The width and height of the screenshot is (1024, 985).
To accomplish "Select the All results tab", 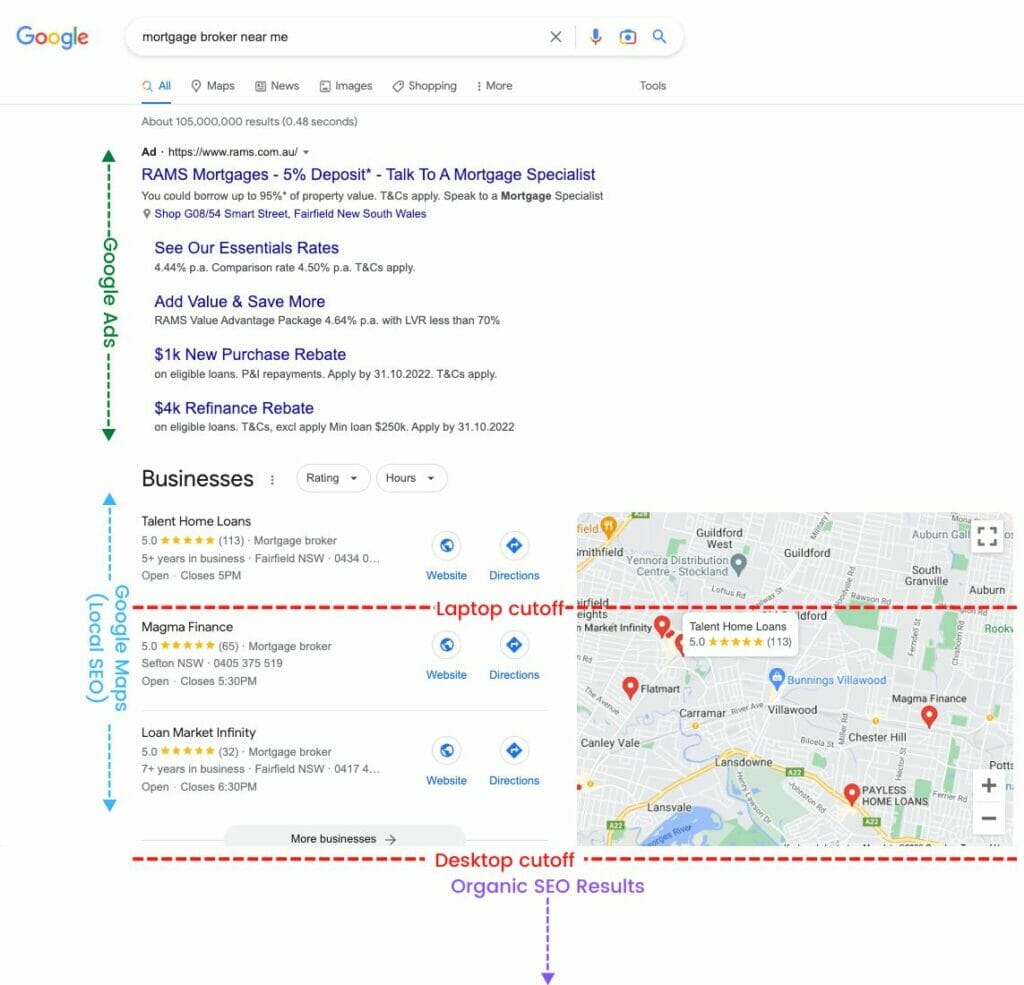I will [x=157, y=86].
